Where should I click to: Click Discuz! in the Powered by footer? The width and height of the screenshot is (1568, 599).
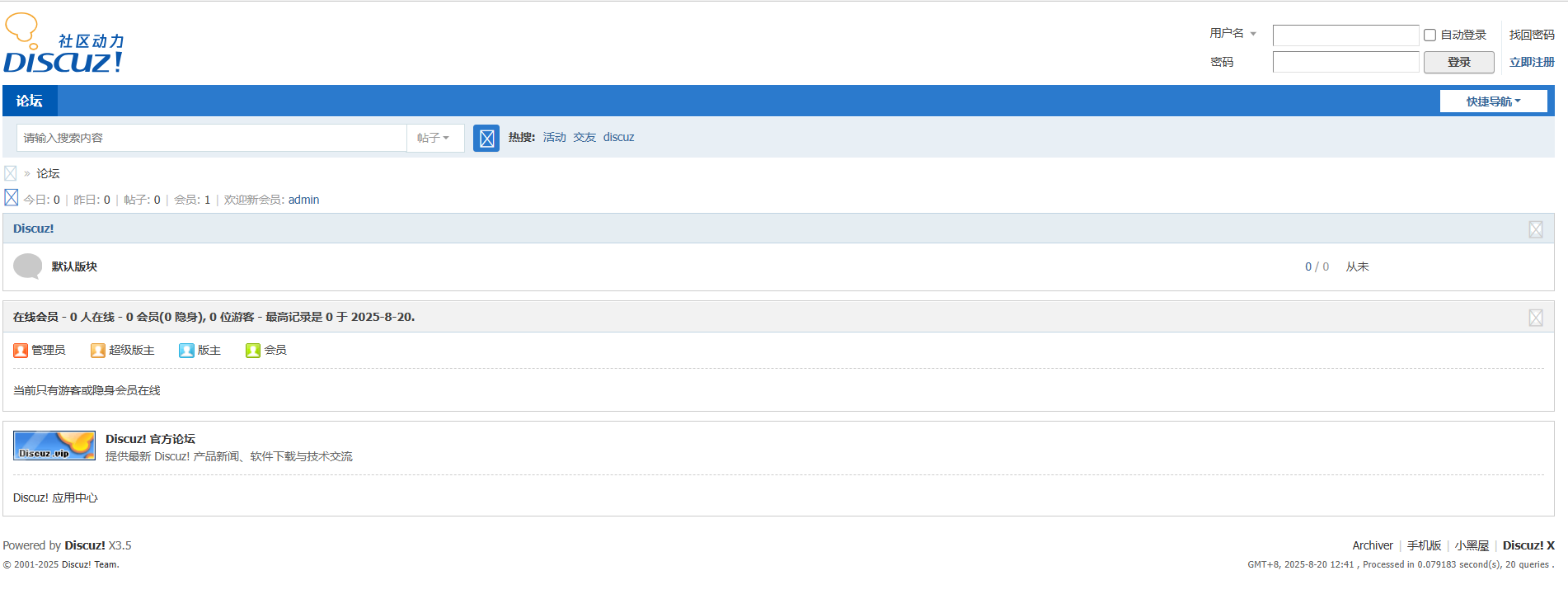pos(85,545)
